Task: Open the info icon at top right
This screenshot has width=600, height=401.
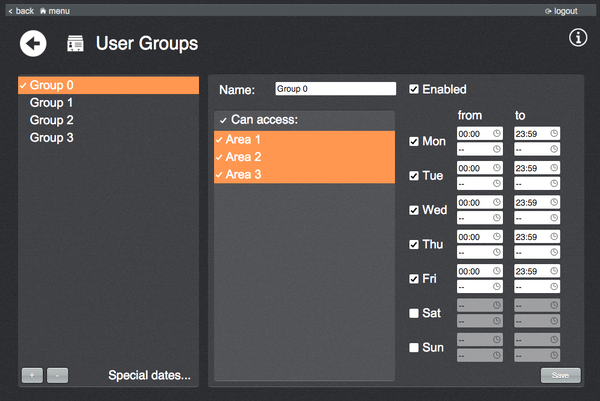Action: (x=578, y=37)
